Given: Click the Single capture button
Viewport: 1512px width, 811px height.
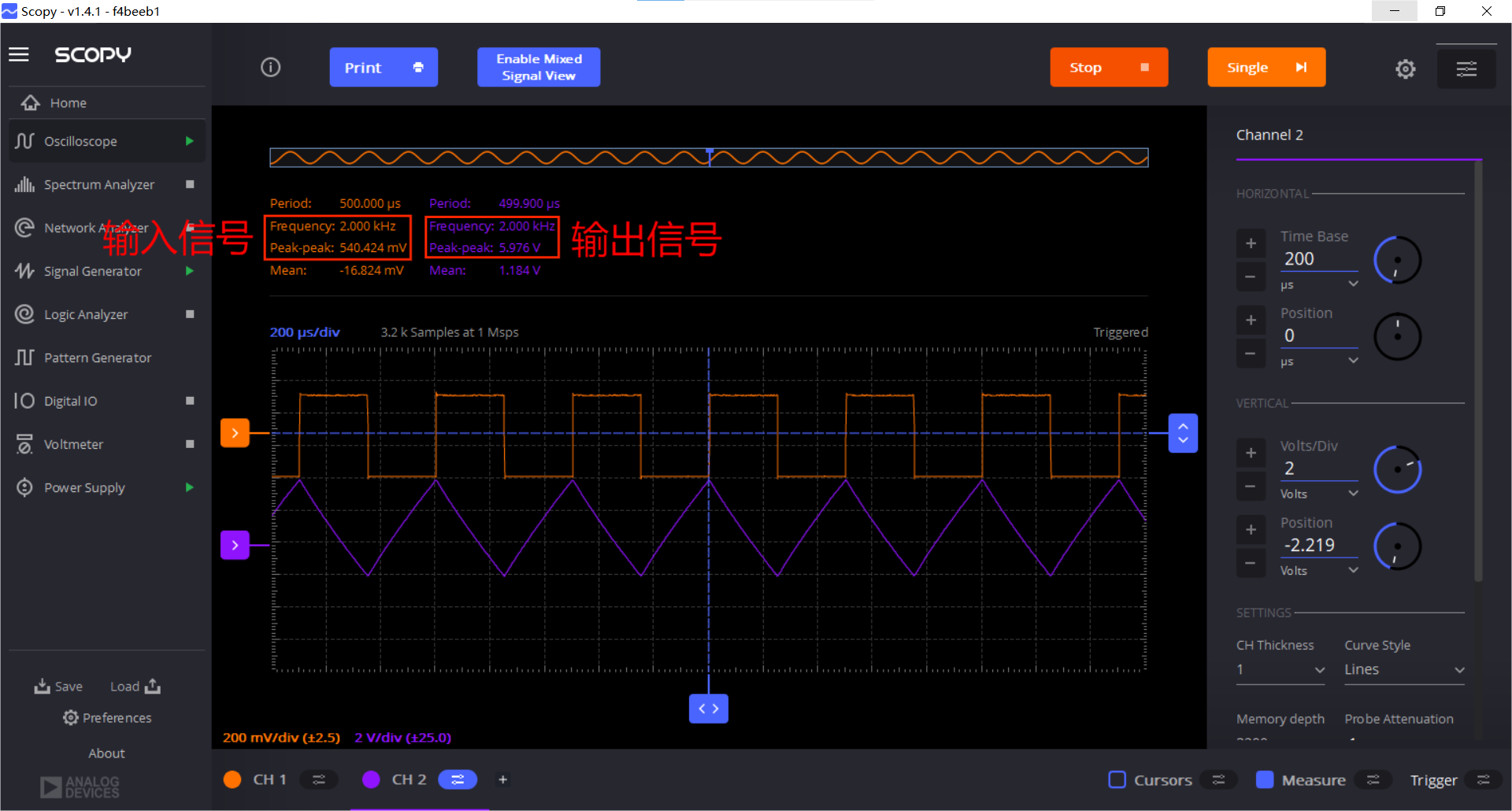Looking at the screenshot, I should (x=1266, y=68).
